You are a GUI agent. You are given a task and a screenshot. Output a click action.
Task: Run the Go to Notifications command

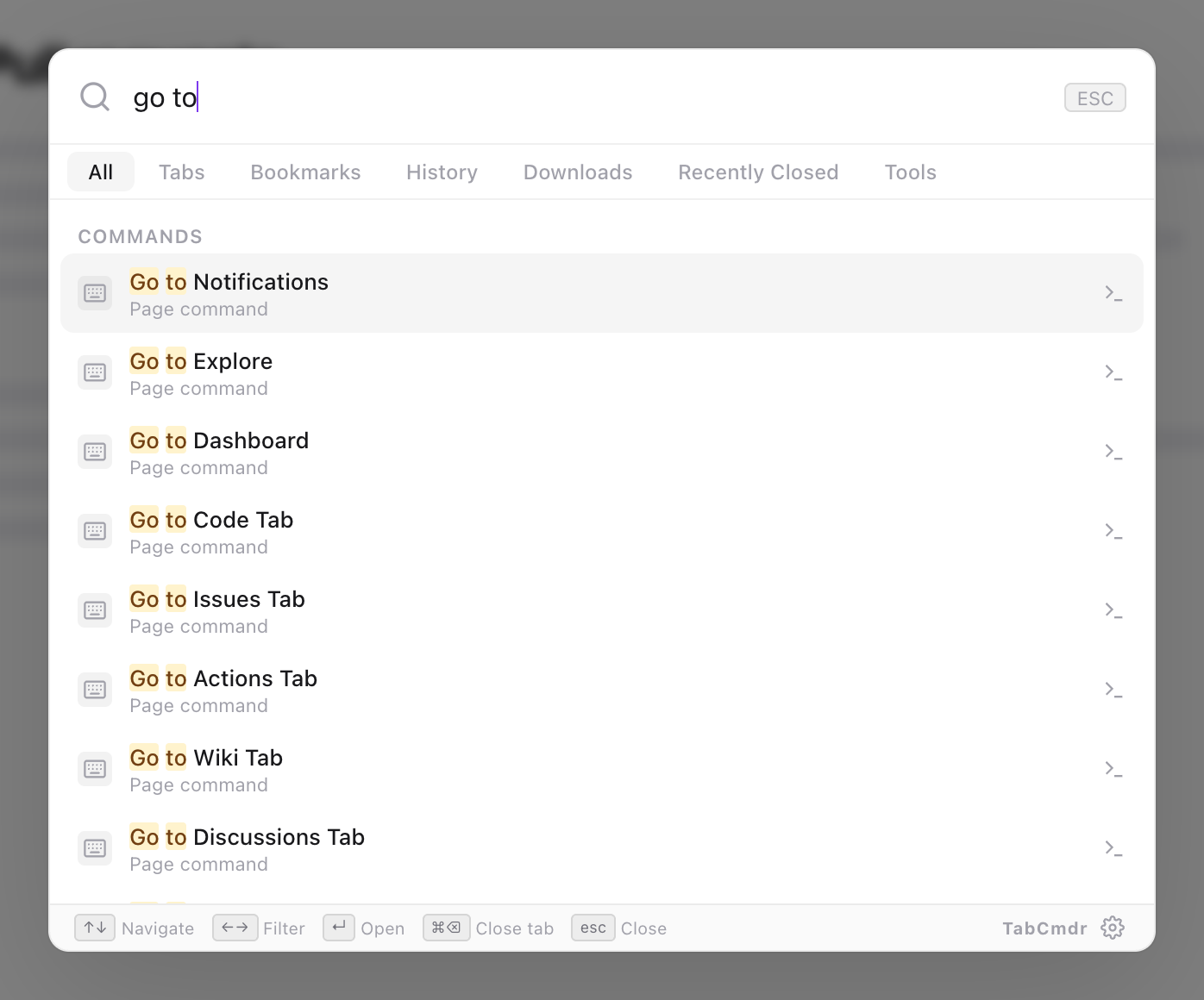(602, 293)
